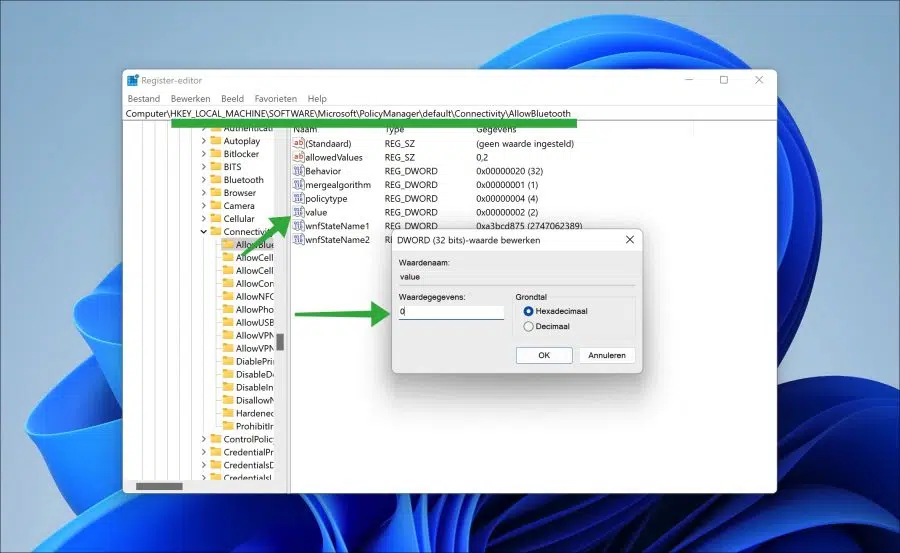This screenshot has height=553, width=900.
Task: Expand the Browser tree node
Action: 204,193
